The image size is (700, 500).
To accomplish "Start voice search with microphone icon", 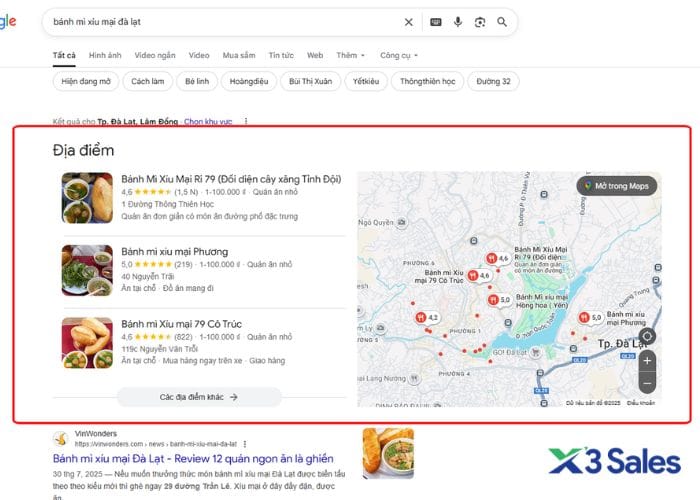I will click(458, 22).
